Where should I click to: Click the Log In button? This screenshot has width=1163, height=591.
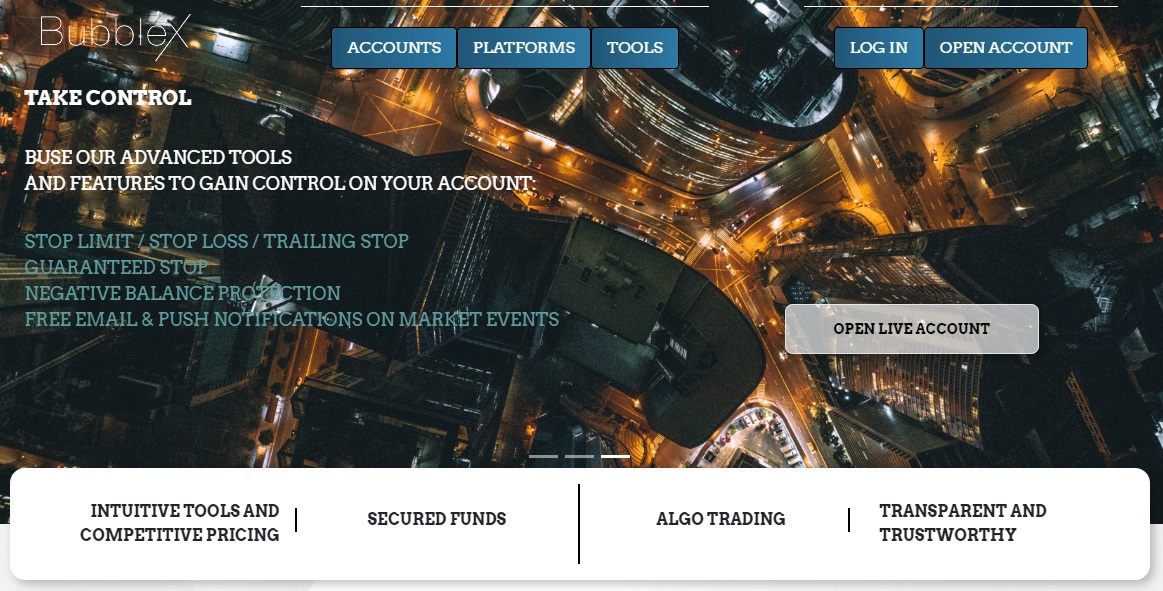879,48
